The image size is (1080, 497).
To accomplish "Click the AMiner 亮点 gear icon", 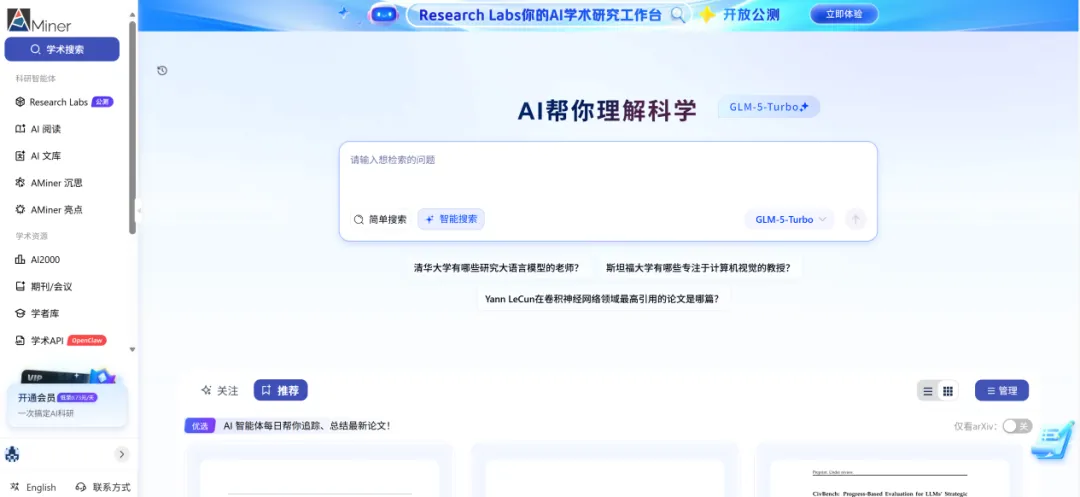I will tap(20, 209).
